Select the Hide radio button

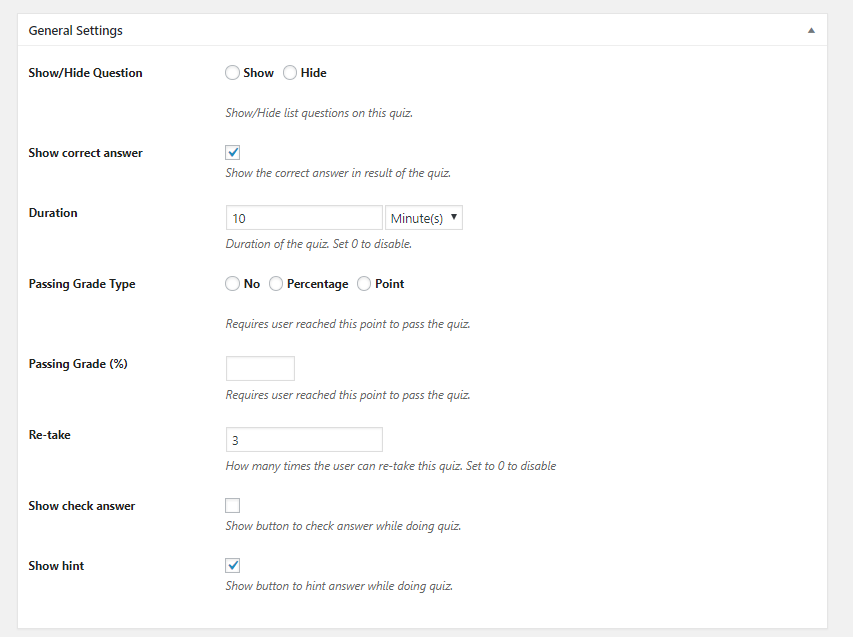290,73
